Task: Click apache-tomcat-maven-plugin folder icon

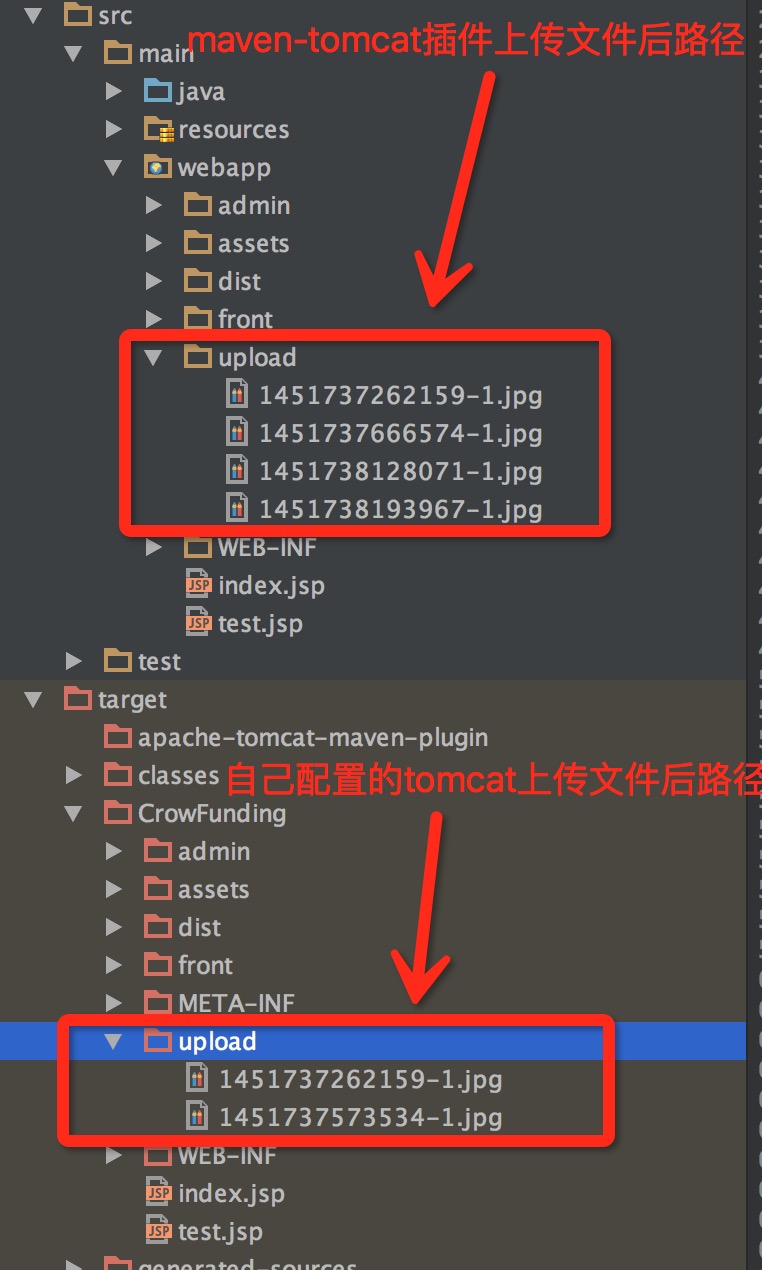Action: coord(118,737)
